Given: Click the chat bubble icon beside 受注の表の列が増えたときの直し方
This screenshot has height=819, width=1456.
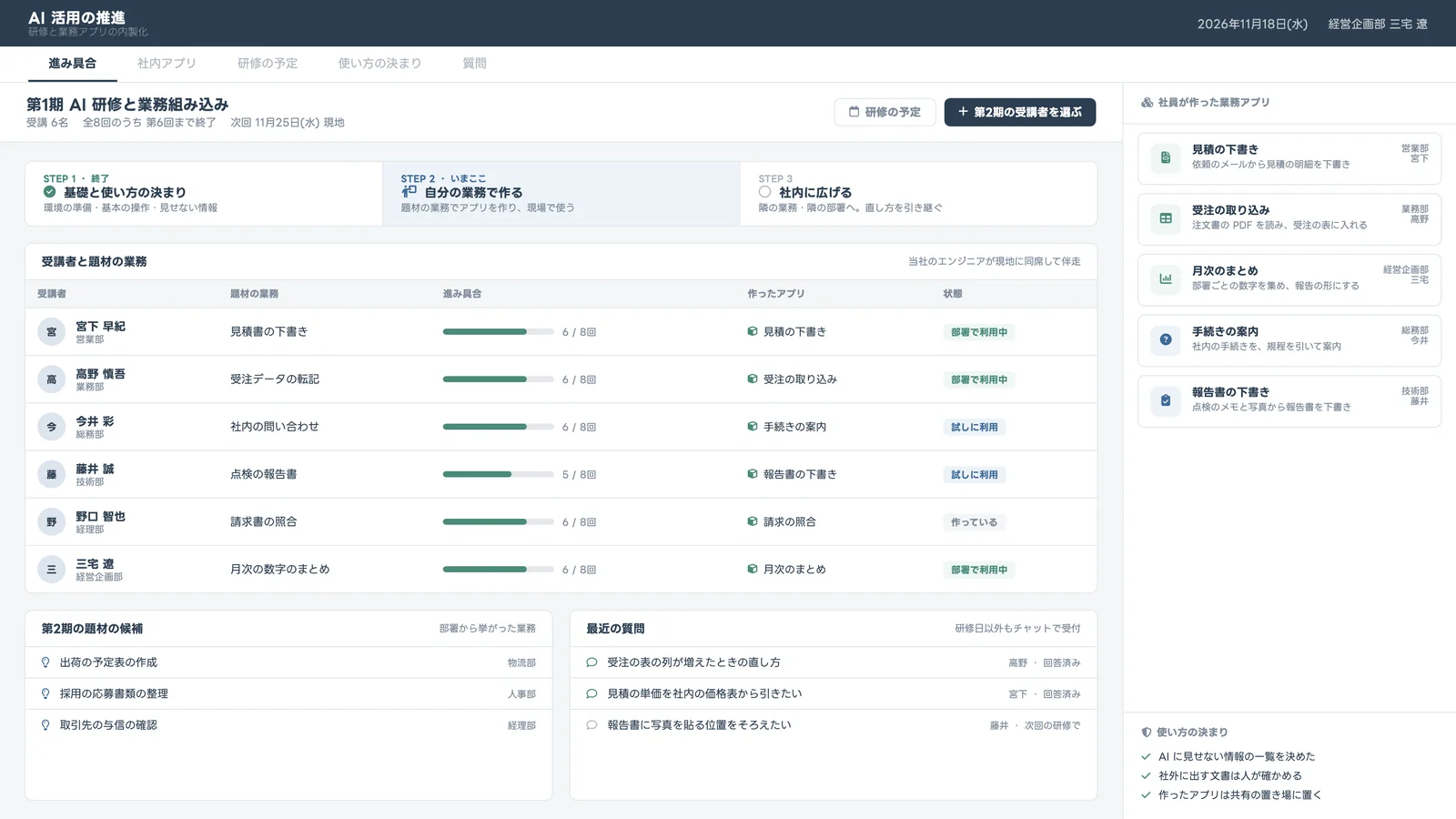Looking at the screenshot, I should pyautogui.click(x=591, y=662).
